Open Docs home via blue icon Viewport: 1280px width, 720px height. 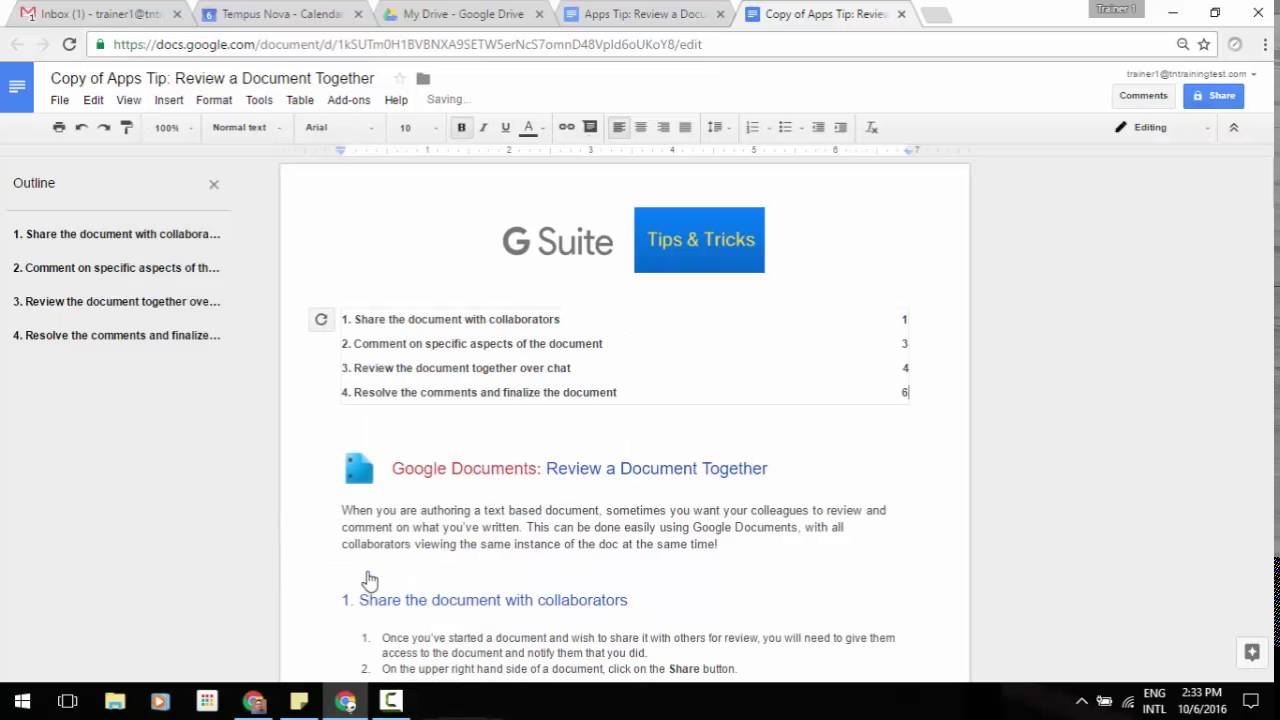click(17, 87)
